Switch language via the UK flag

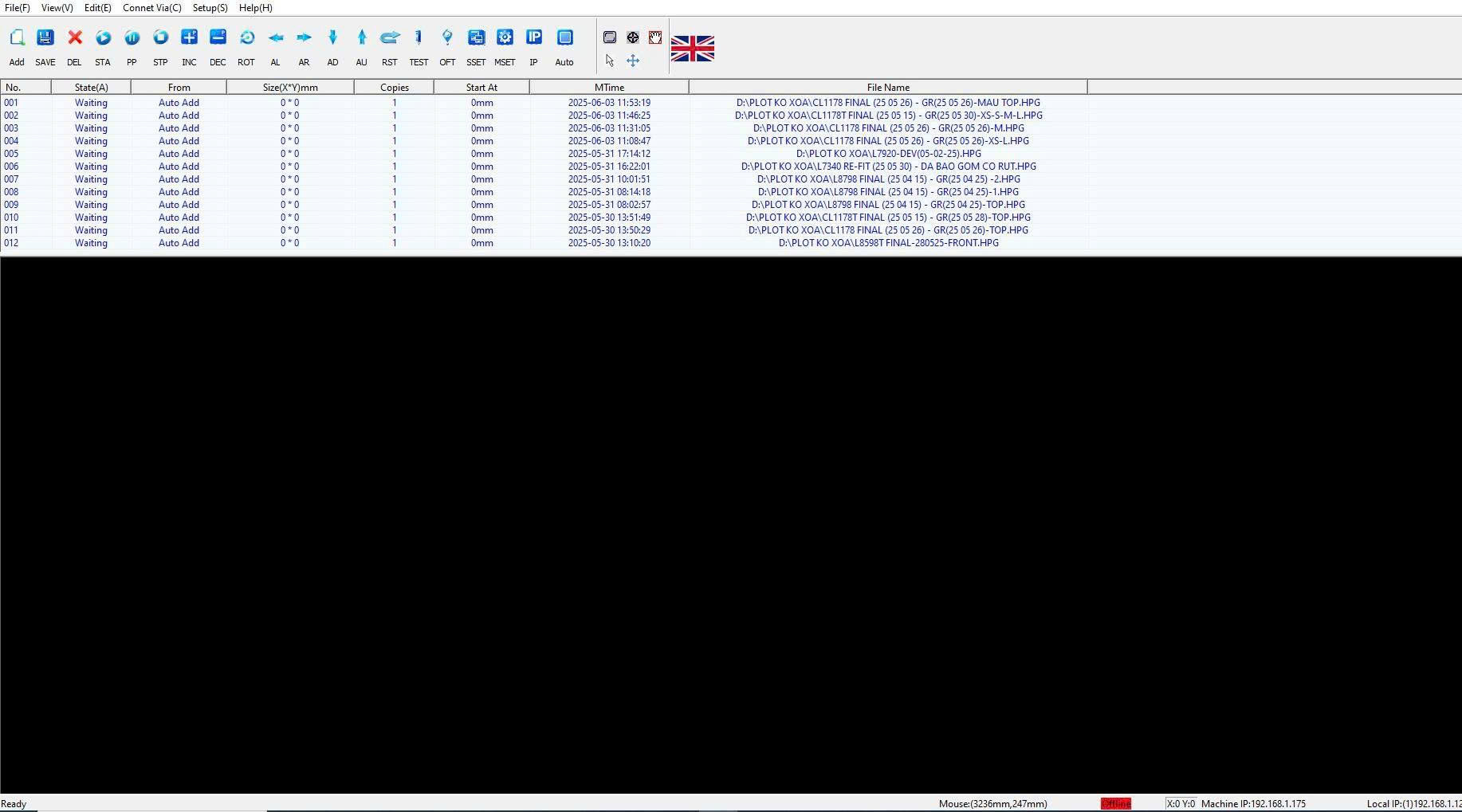[x=692, y=49]
